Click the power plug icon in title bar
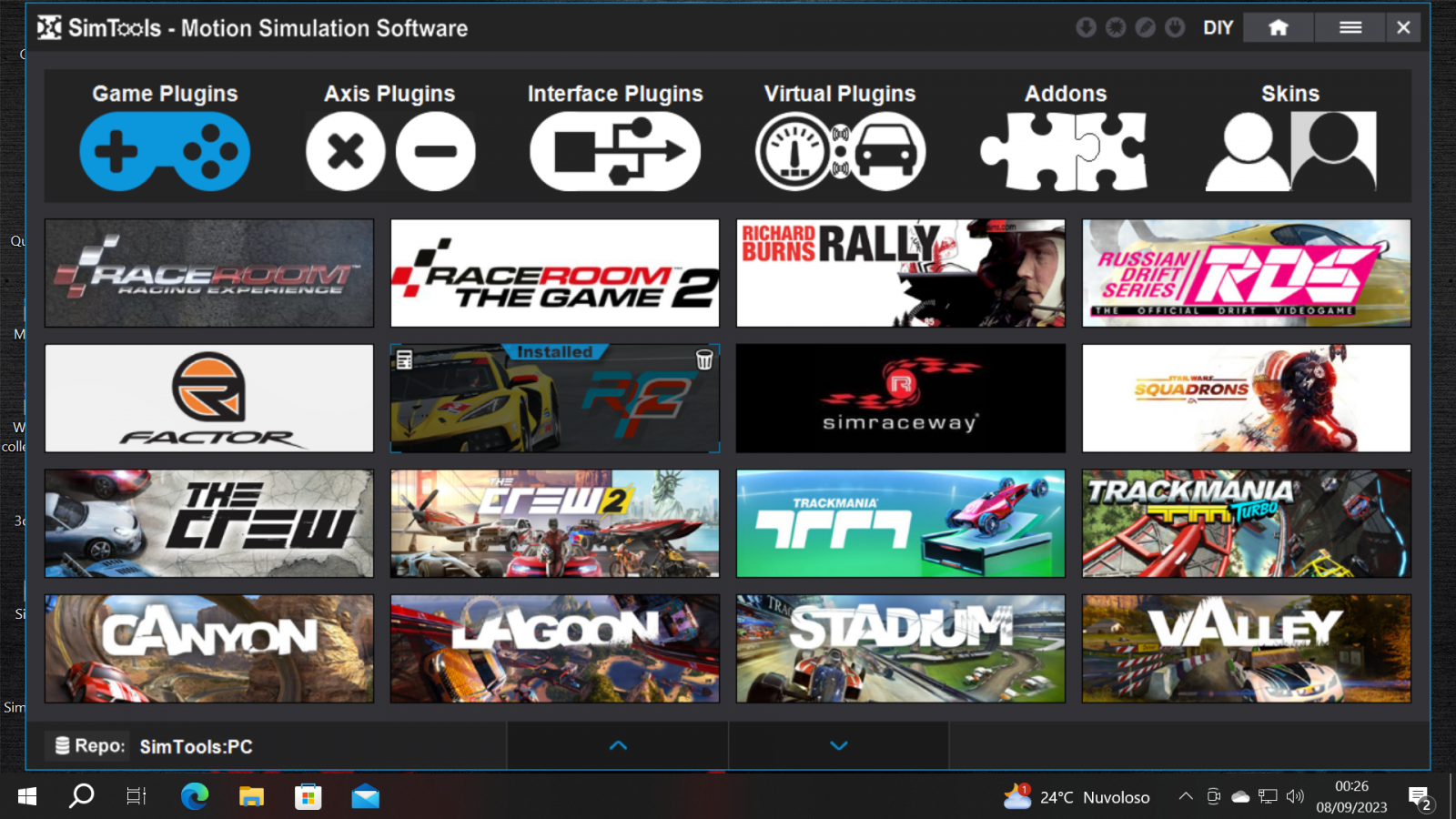The height and width of the screenshot is (819, 1456). click(1175, 27)
